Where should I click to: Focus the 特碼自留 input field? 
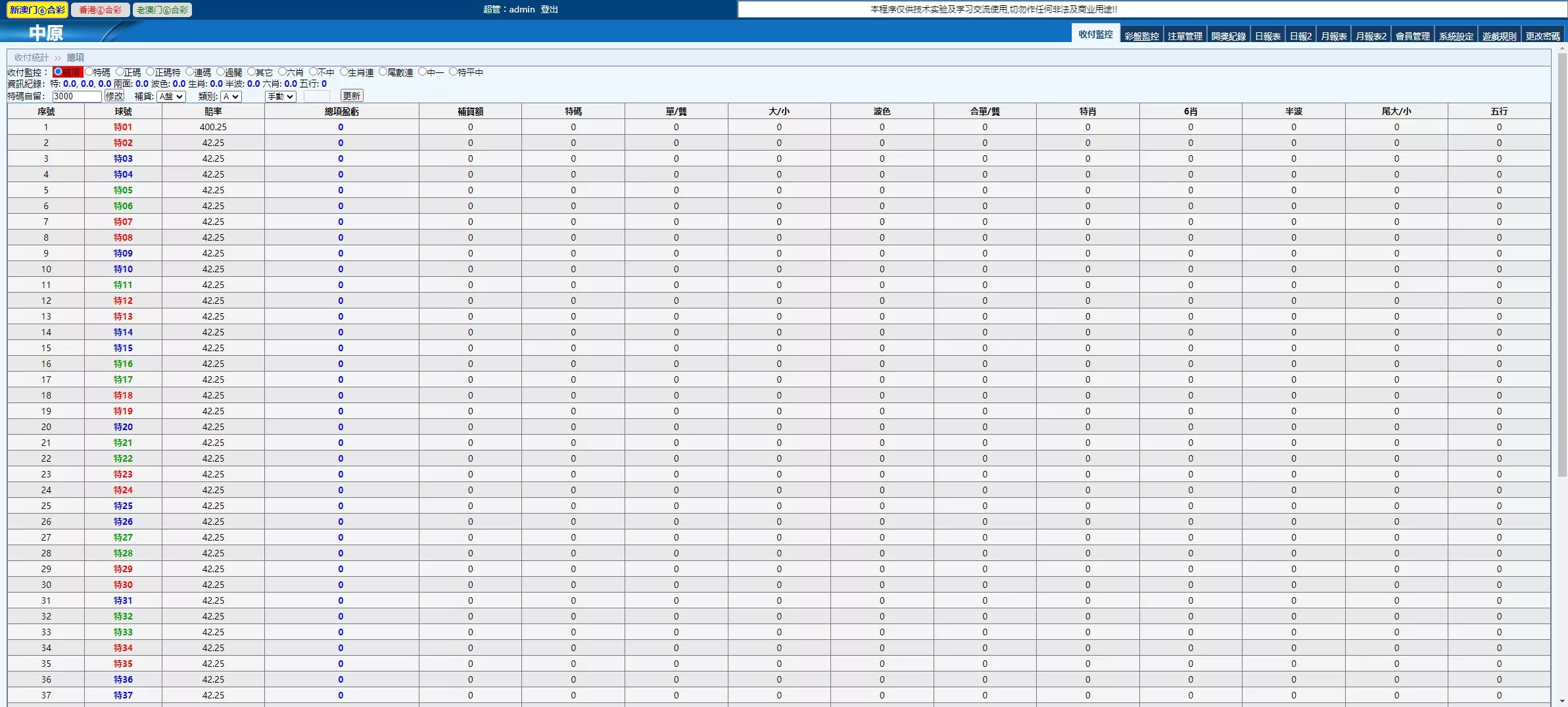(x=76, y=97)
